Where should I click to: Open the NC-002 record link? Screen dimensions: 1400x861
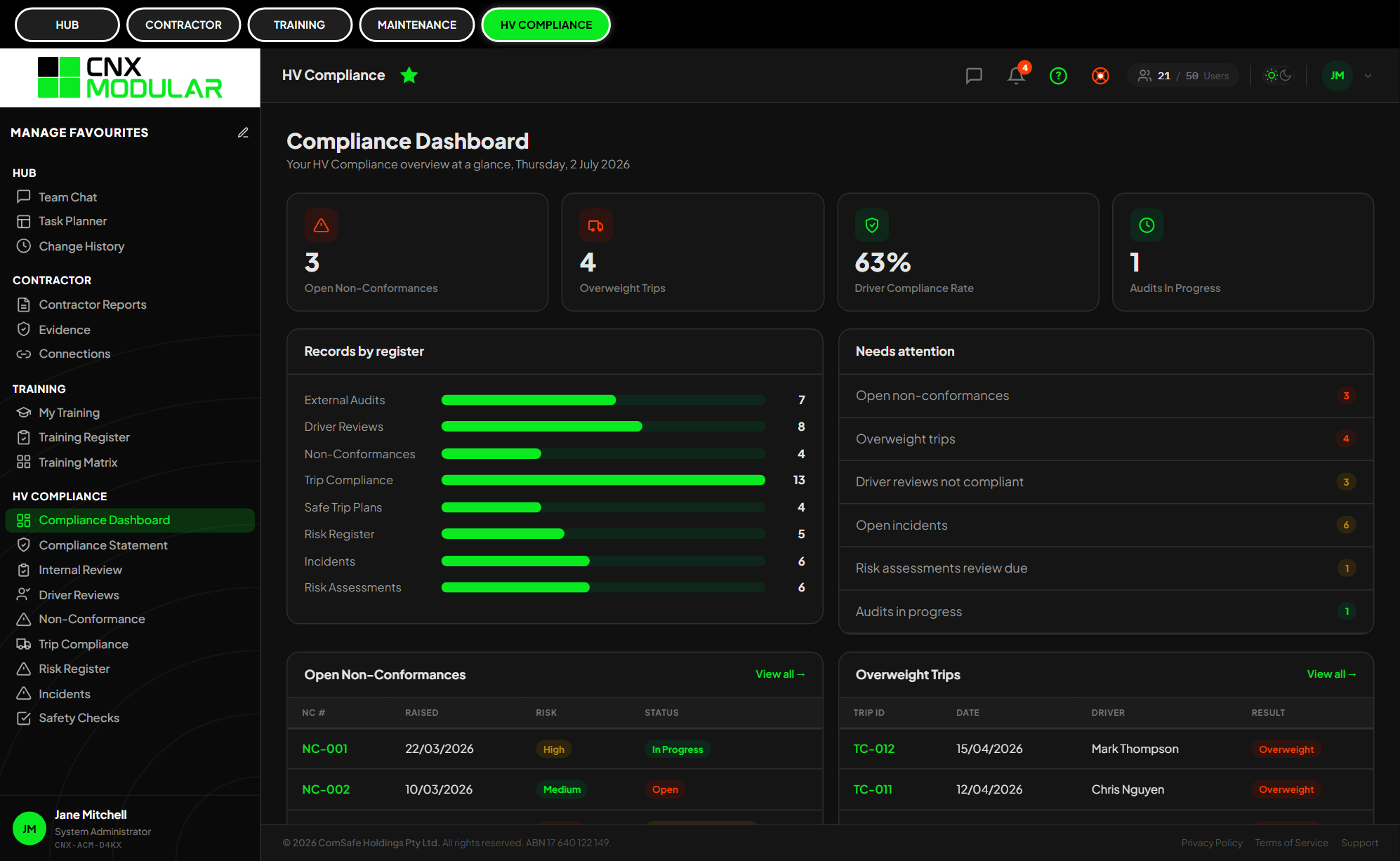[x=326, y=790]
